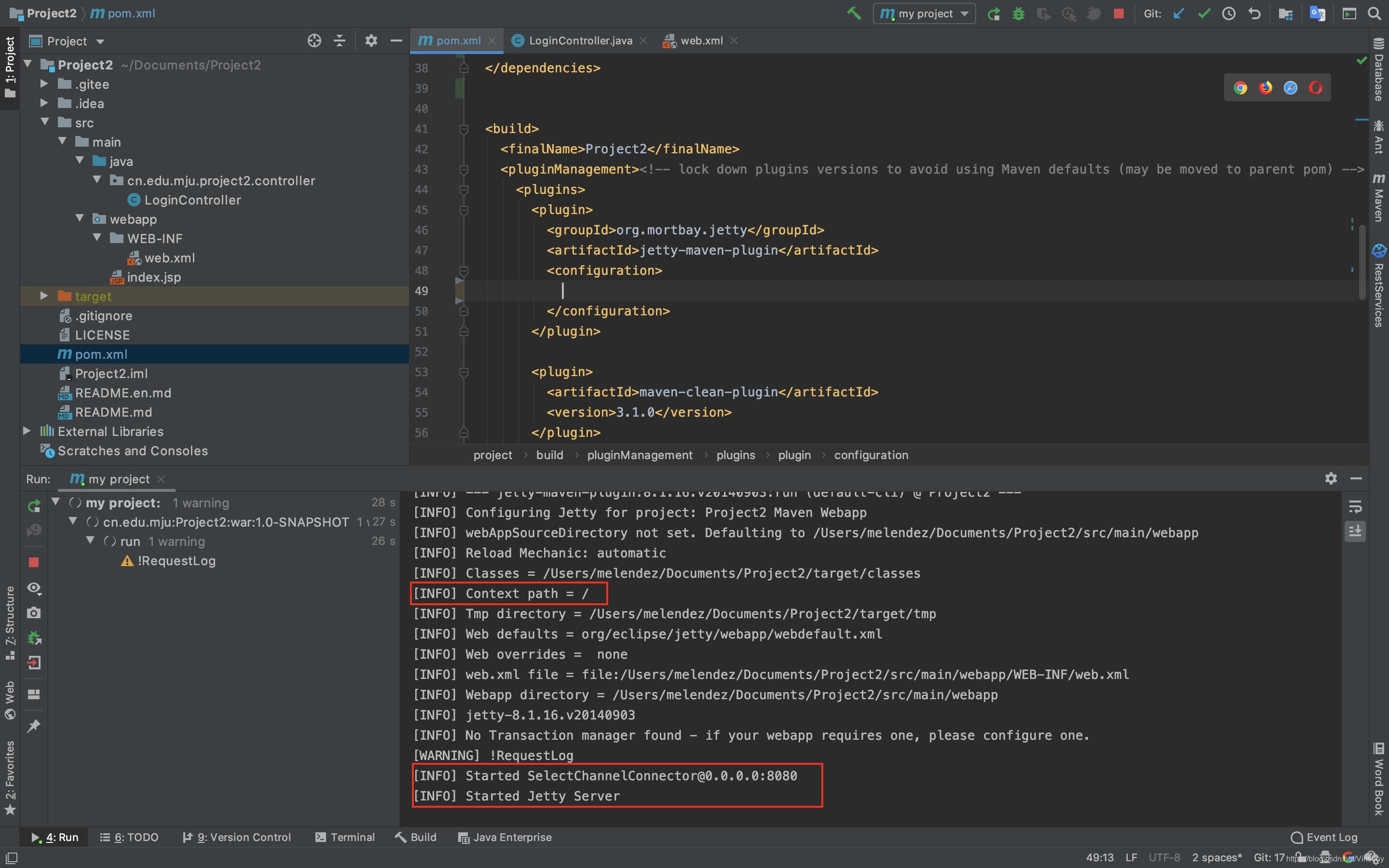Open the 6: TODO tool window
This screenshot has height=868, width=1389.
(129, 837)
